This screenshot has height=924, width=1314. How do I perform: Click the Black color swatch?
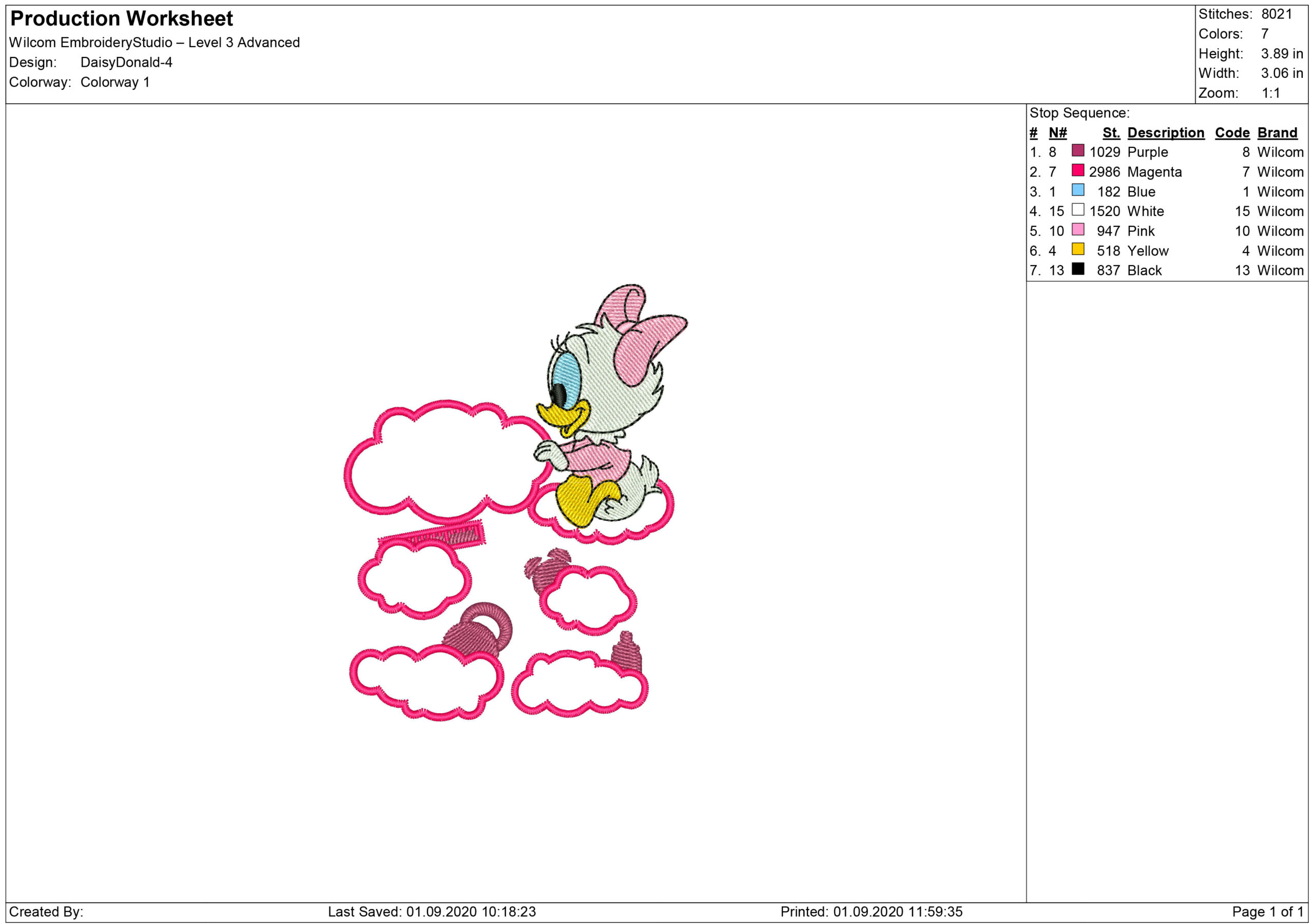pyautogui.click(x=1078, y=269)
